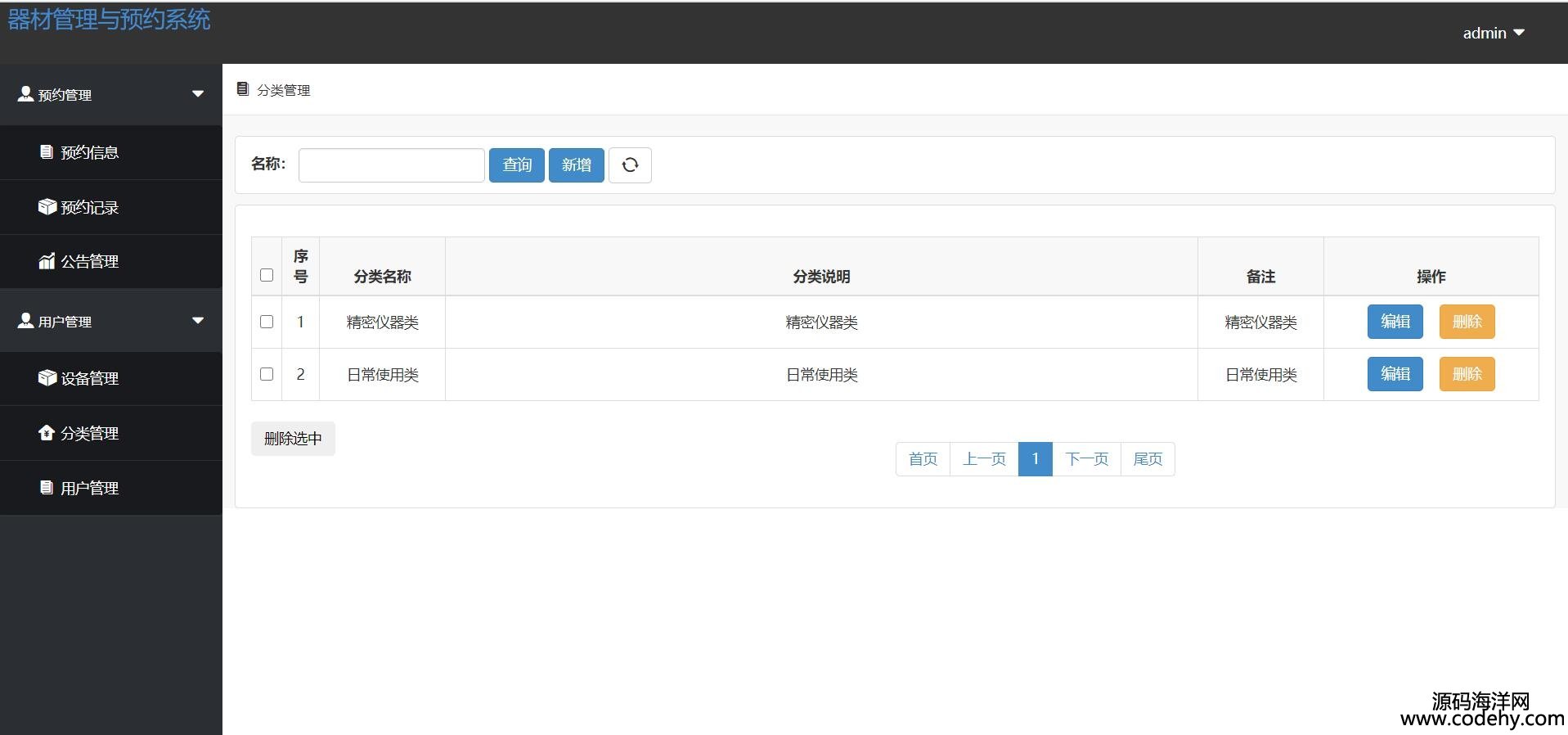Select page 1 in pagination
The height and width of the screenshot is (735, 1568).
tap(1036, 459)
